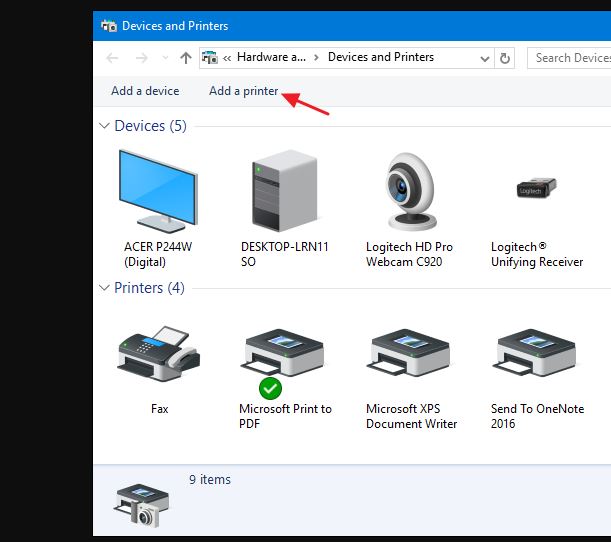Collapse the Devices (5) group chevron
The height and width of the screenshot is (542, 611).
click(x=104, y=126)
